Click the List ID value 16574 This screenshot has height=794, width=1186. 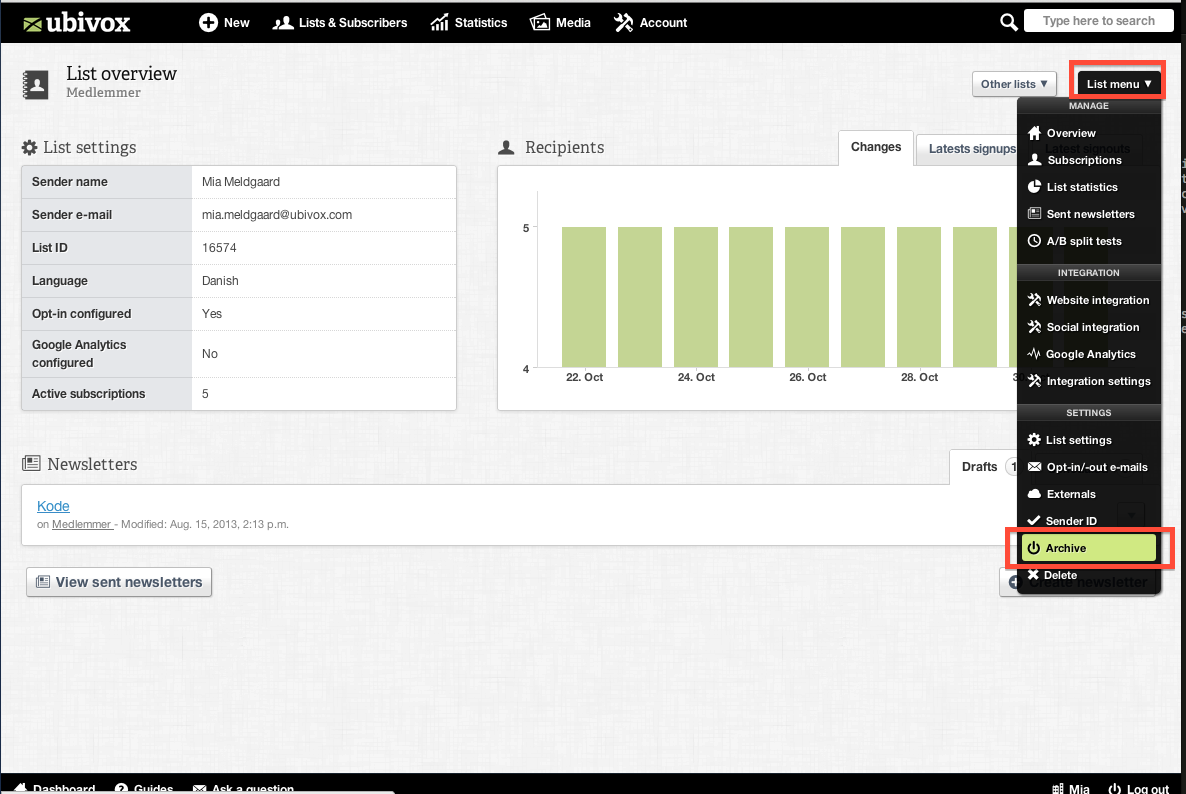point(219,248)
